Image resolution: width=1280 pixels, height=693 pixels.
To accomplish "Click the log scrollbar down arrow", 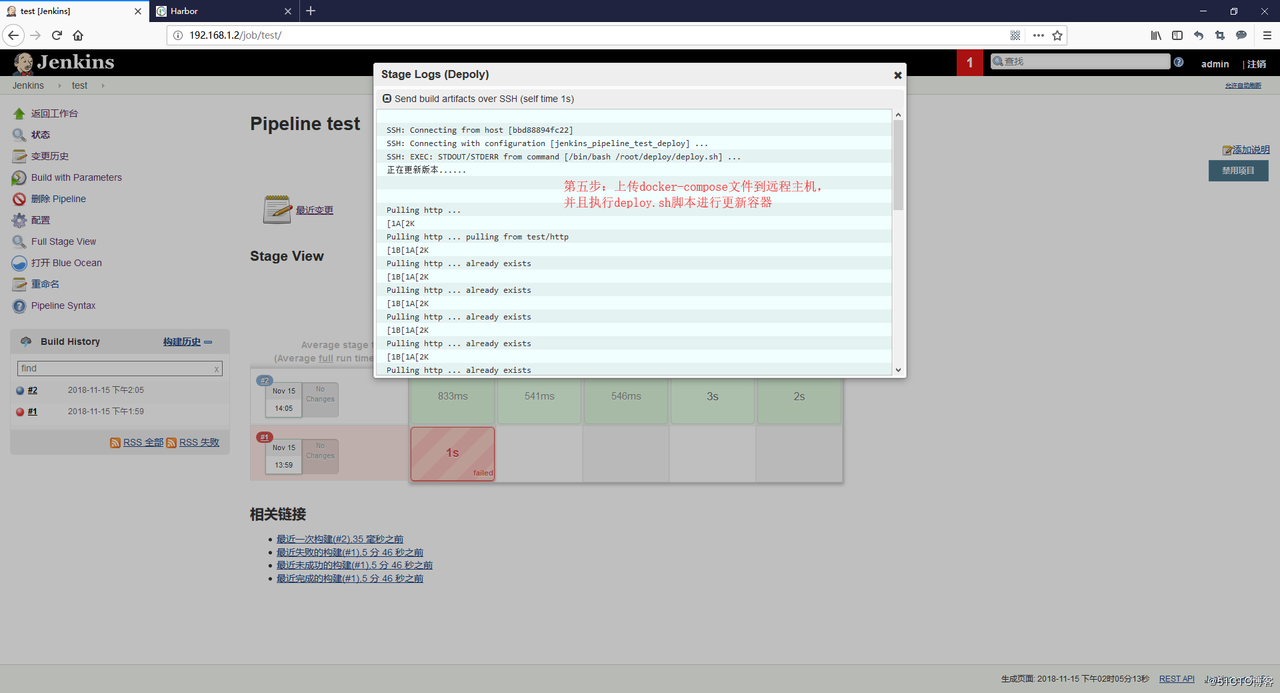I will (x=898, y=369).
